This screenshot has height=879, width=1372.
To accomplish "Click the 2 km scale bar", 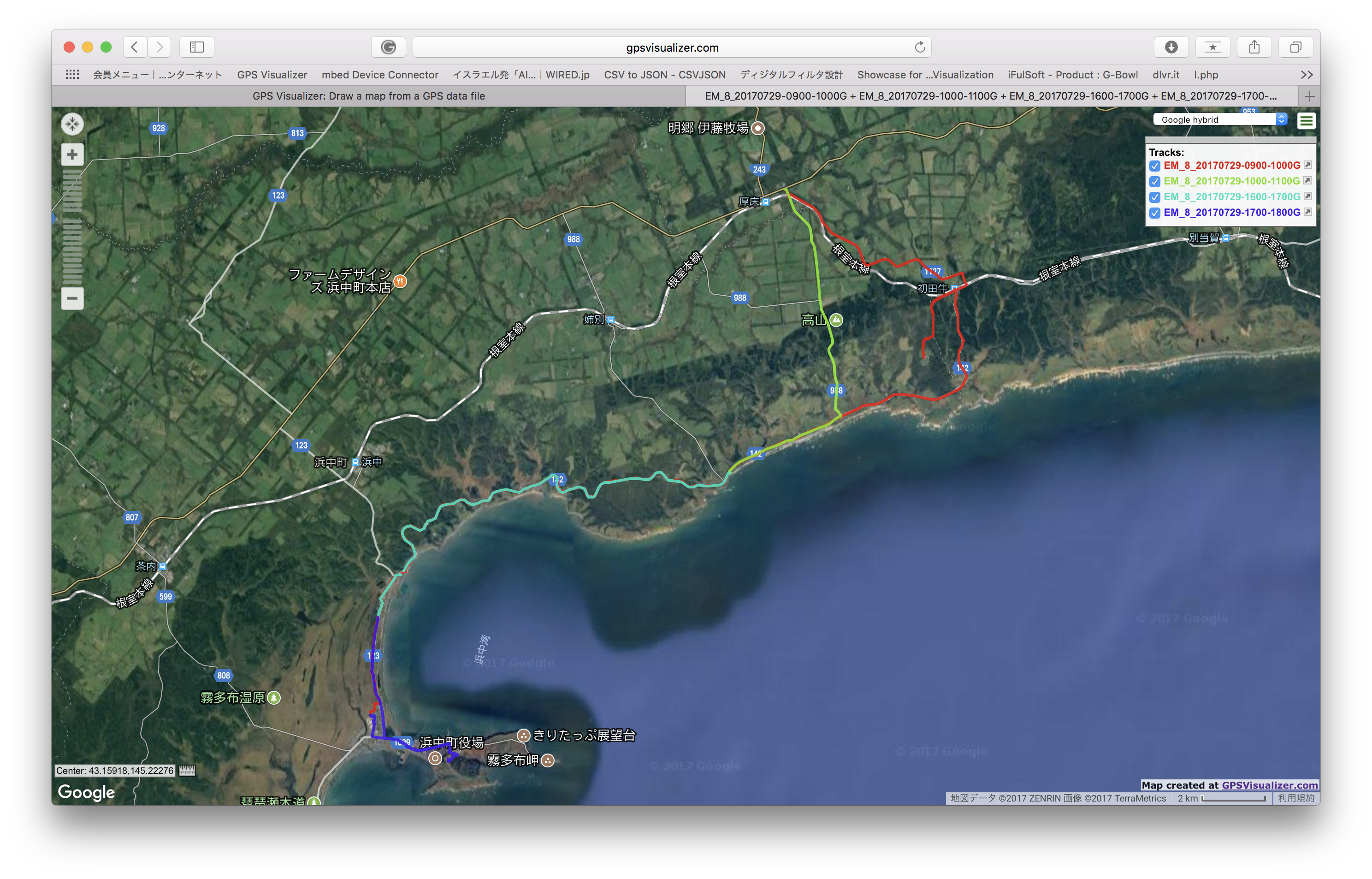I will [x=1233, y=798].
